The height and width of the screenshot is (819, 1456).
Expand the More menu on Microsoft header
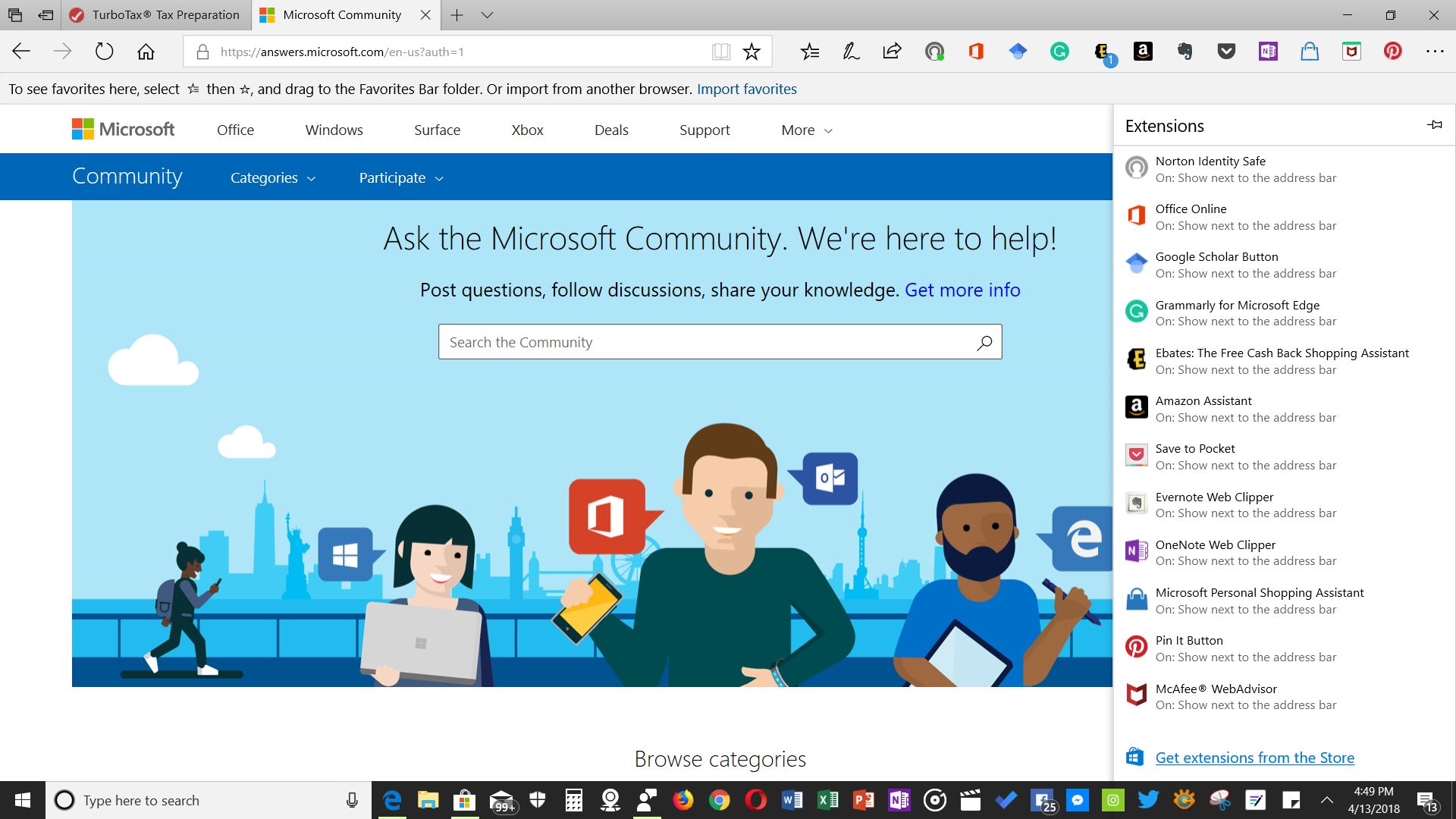807,130
